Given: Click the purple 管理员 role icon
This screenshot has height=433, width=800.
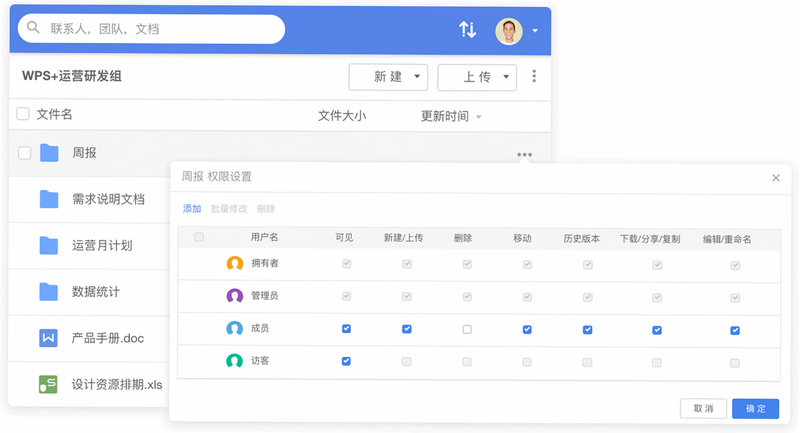Looking at the screenshot, I should tap(235, 296).
